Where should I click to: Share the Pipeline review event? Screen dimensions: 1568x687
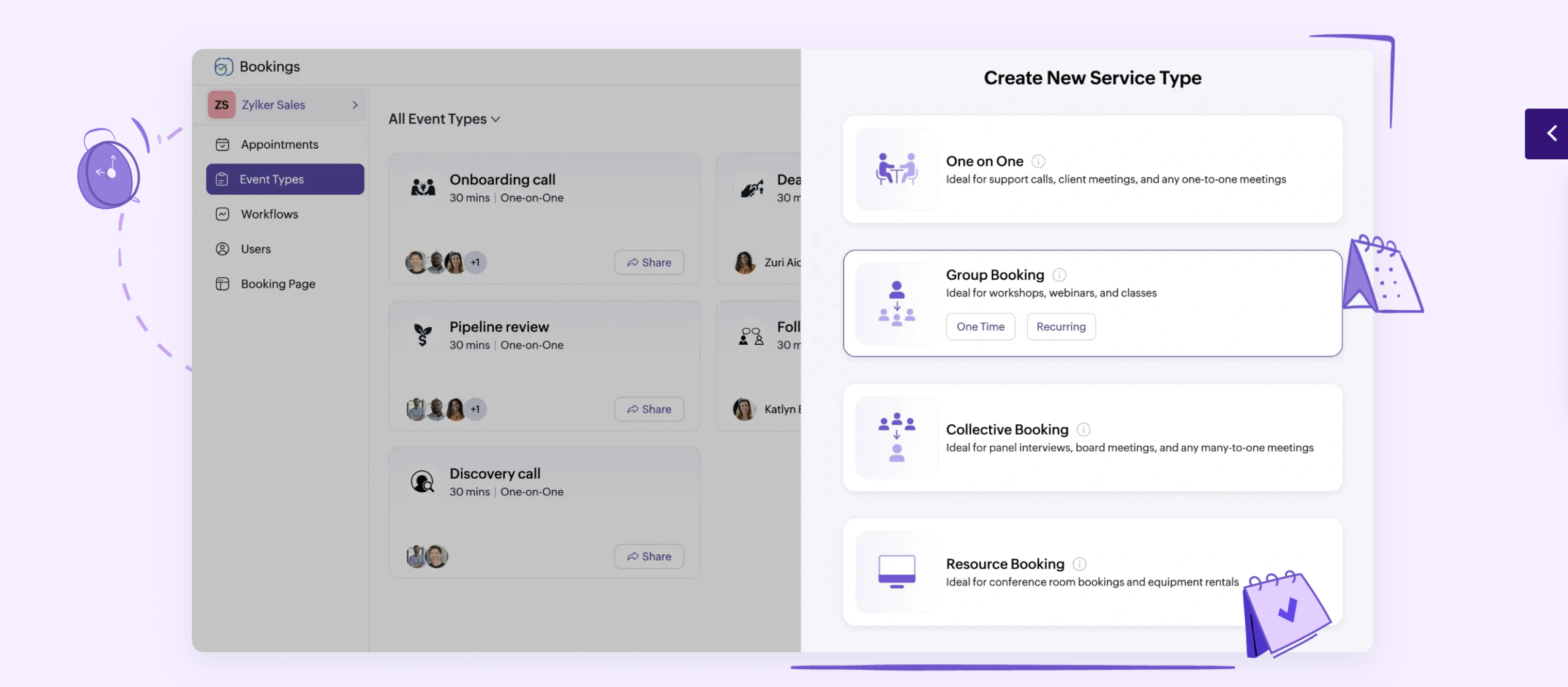pyautogui.click(x=649, y=409)
